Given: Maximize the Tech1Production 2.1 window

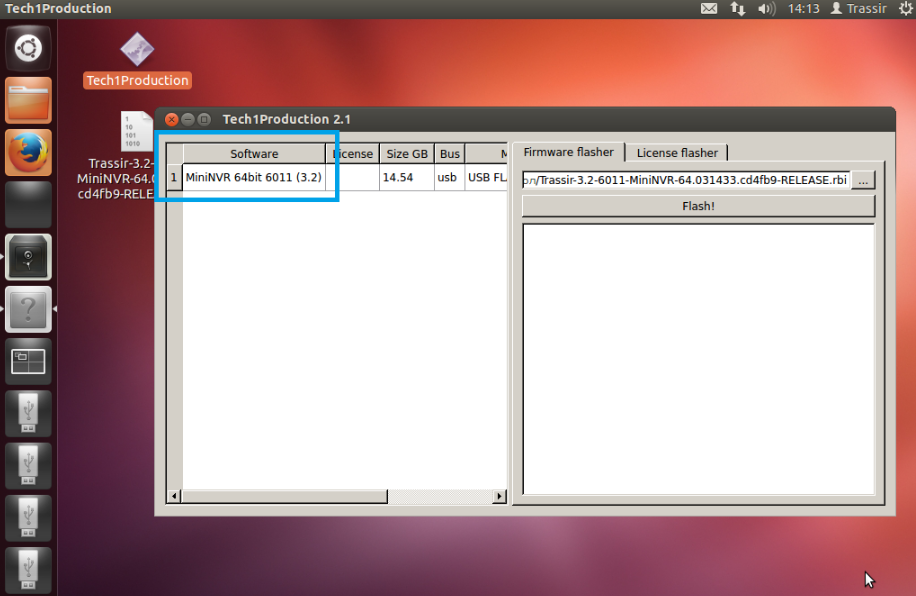Looking at the screenshot, I should click(204, 119).
